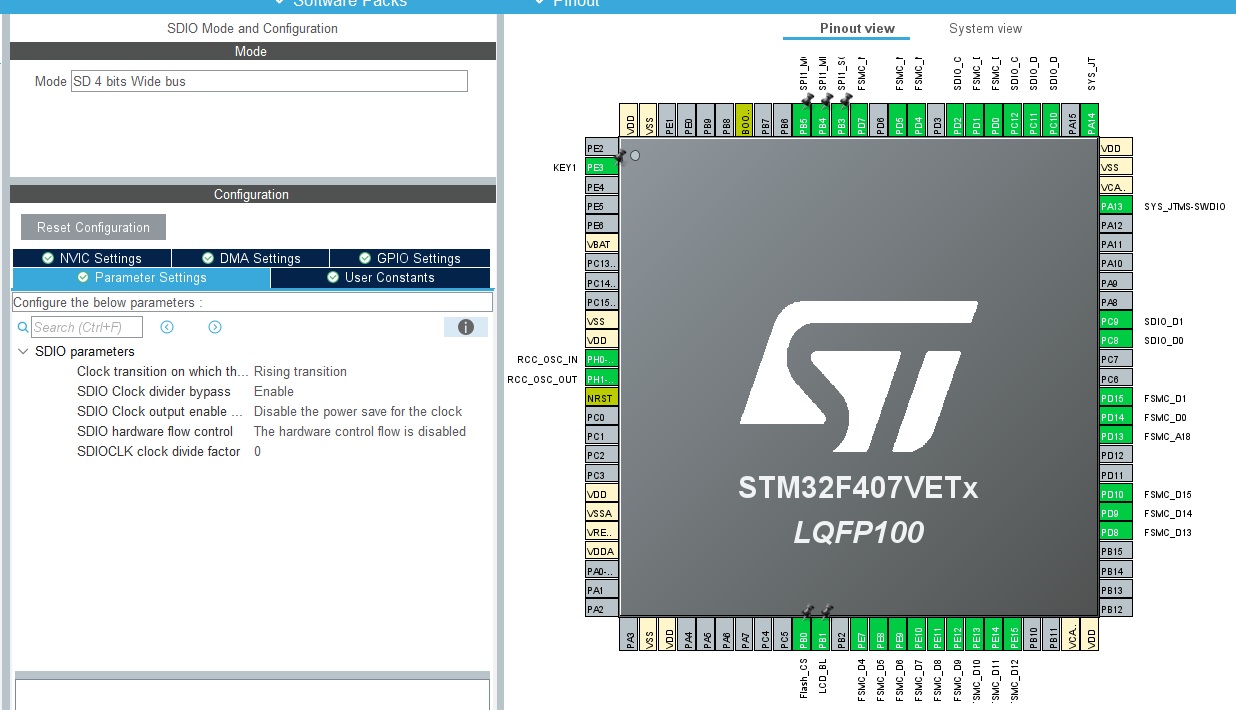Select pin PC9 assigned to SDIO_D1
This screenshot has width=1236, height=710.
click(x=1113, y=320)
